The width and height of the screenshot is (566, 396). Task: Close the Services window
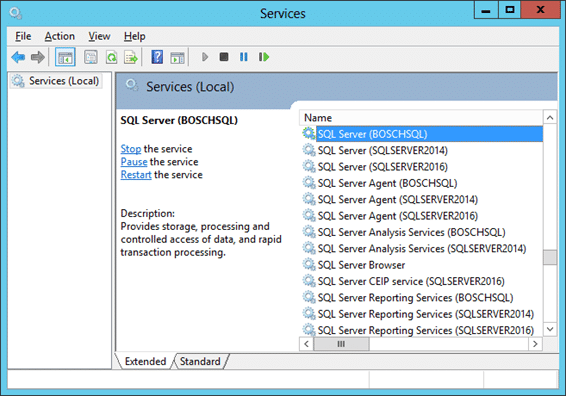coord(540,10)
